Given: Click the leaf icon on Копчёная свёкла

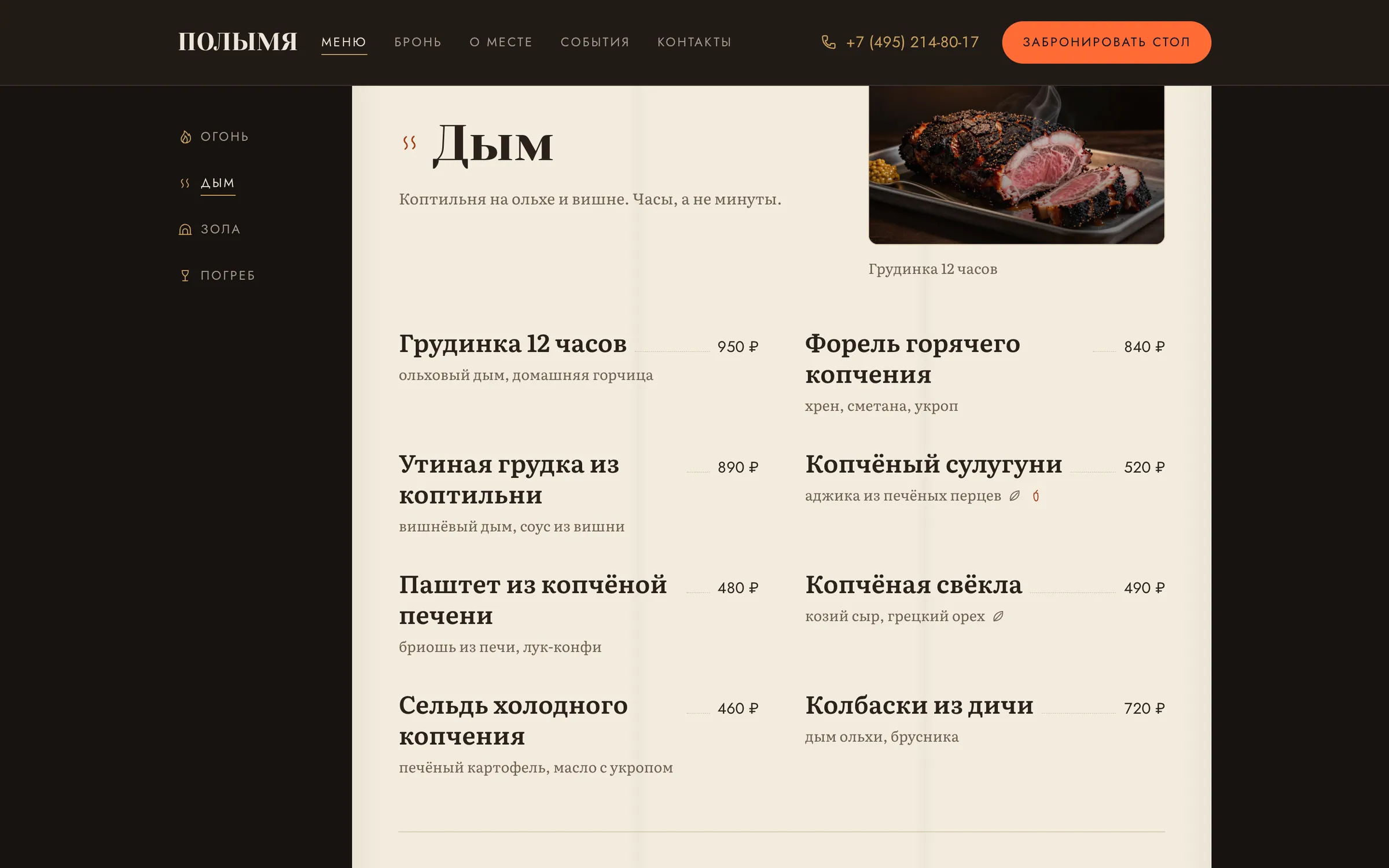Looking at the screenshot, I should point(998,616).
